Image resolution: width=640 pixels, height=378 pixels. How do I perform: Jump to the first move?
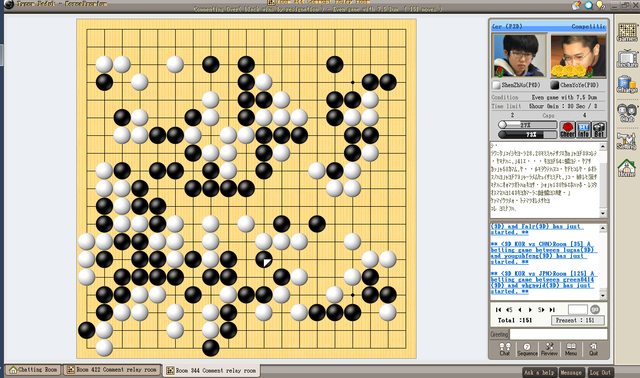pos(498,310)
